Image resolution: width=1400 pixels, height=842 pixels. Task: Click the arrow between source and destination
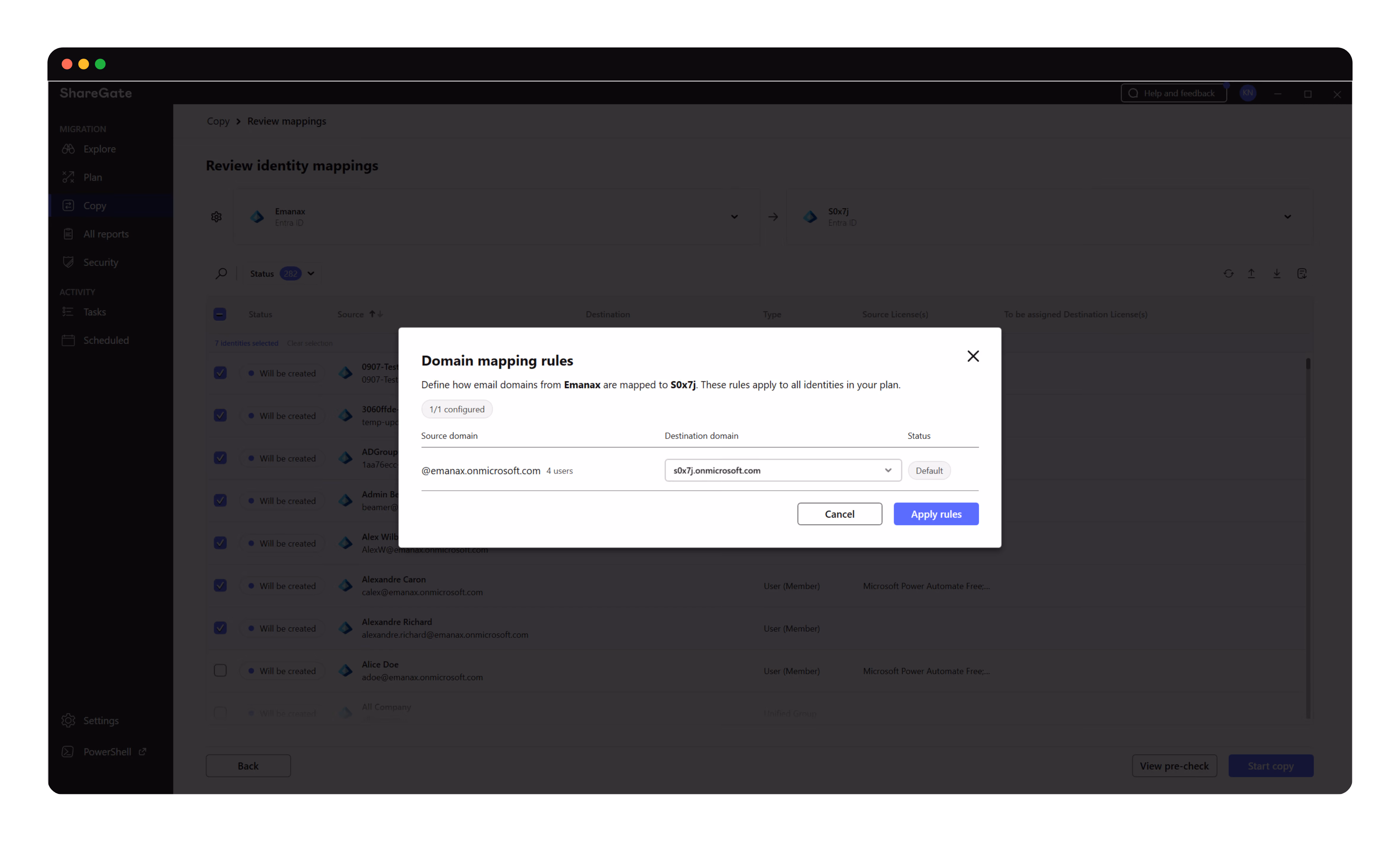pyautogui.click(x=773, y=217)
